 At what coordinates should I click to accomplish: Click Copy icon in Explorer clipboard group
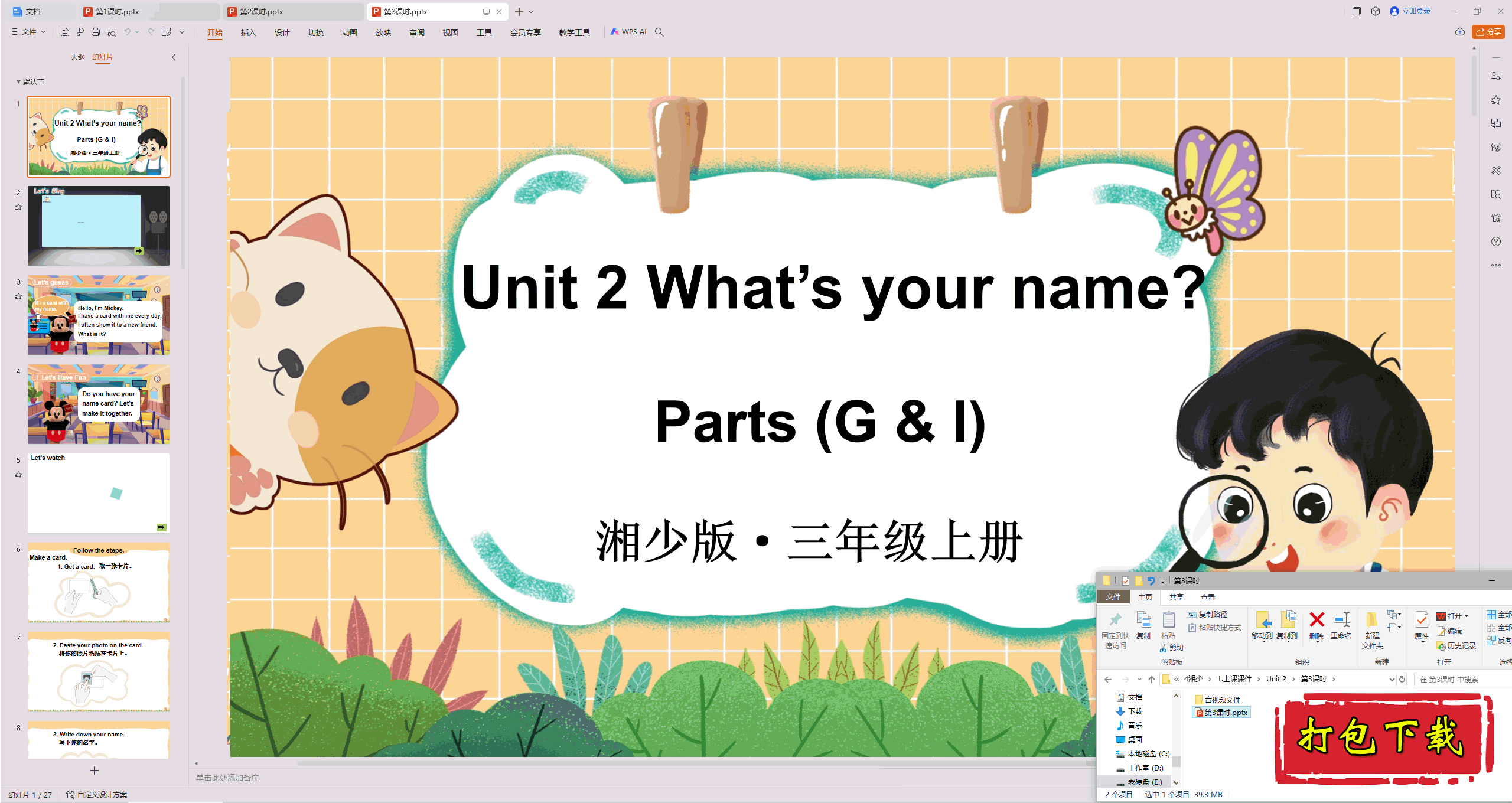point(1143,619)
